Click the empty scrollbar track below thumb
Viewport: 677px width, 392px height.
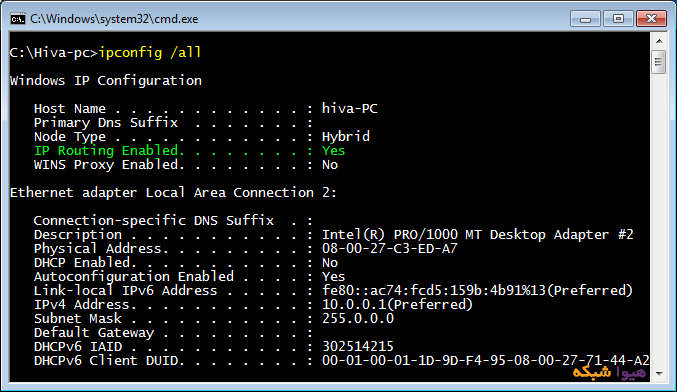click(x=659, y=220)
